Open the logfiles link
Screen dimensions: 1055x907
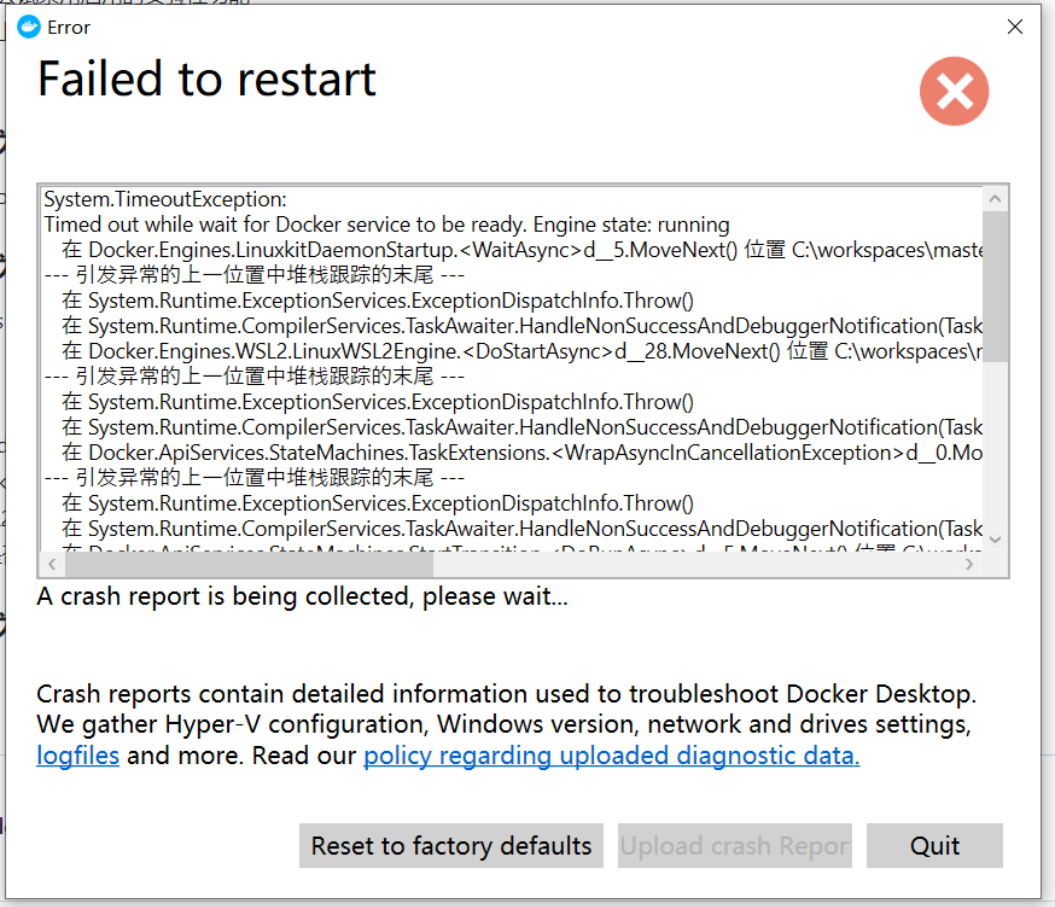click(x=77, y=755)
